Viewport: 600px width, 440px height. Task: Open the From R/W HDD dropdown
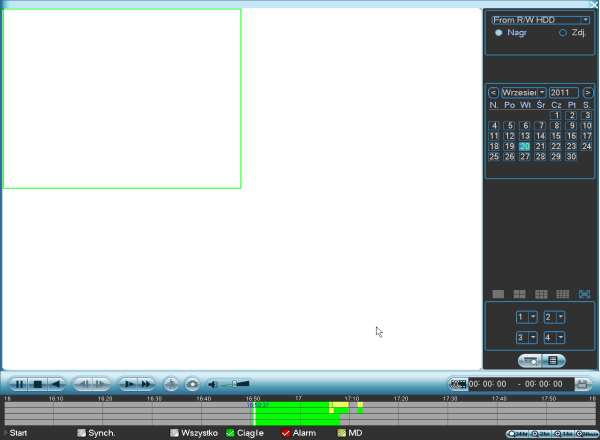point(540,20)
